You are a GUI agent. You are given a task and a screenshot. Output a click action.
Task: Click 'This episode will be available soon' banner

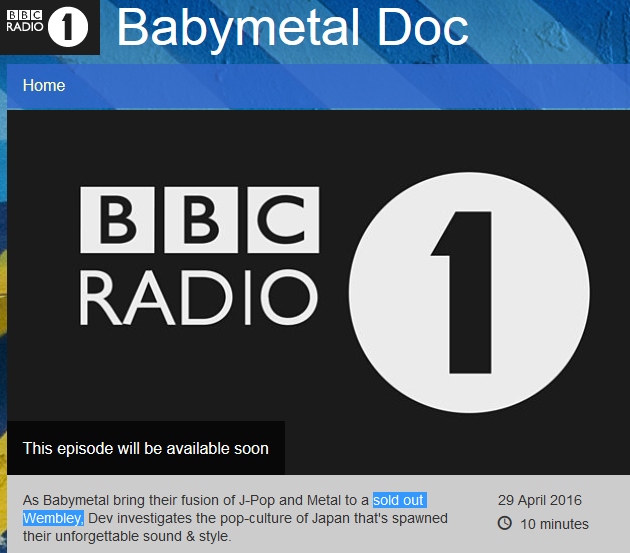click(146, 448)
